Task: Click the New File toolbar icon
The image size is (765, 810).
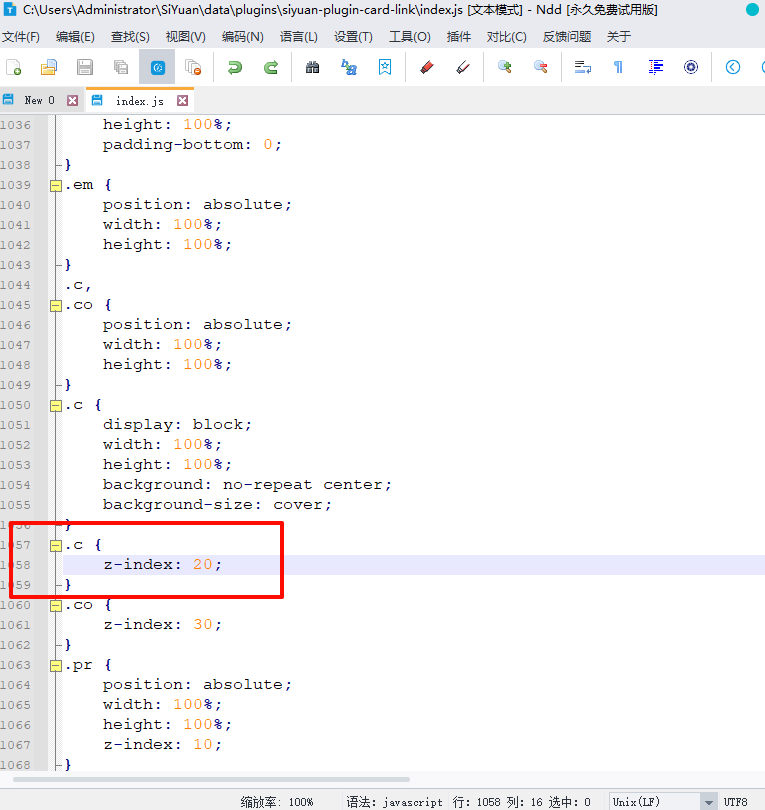Action: pyautogui.click(x=14, y=68)
